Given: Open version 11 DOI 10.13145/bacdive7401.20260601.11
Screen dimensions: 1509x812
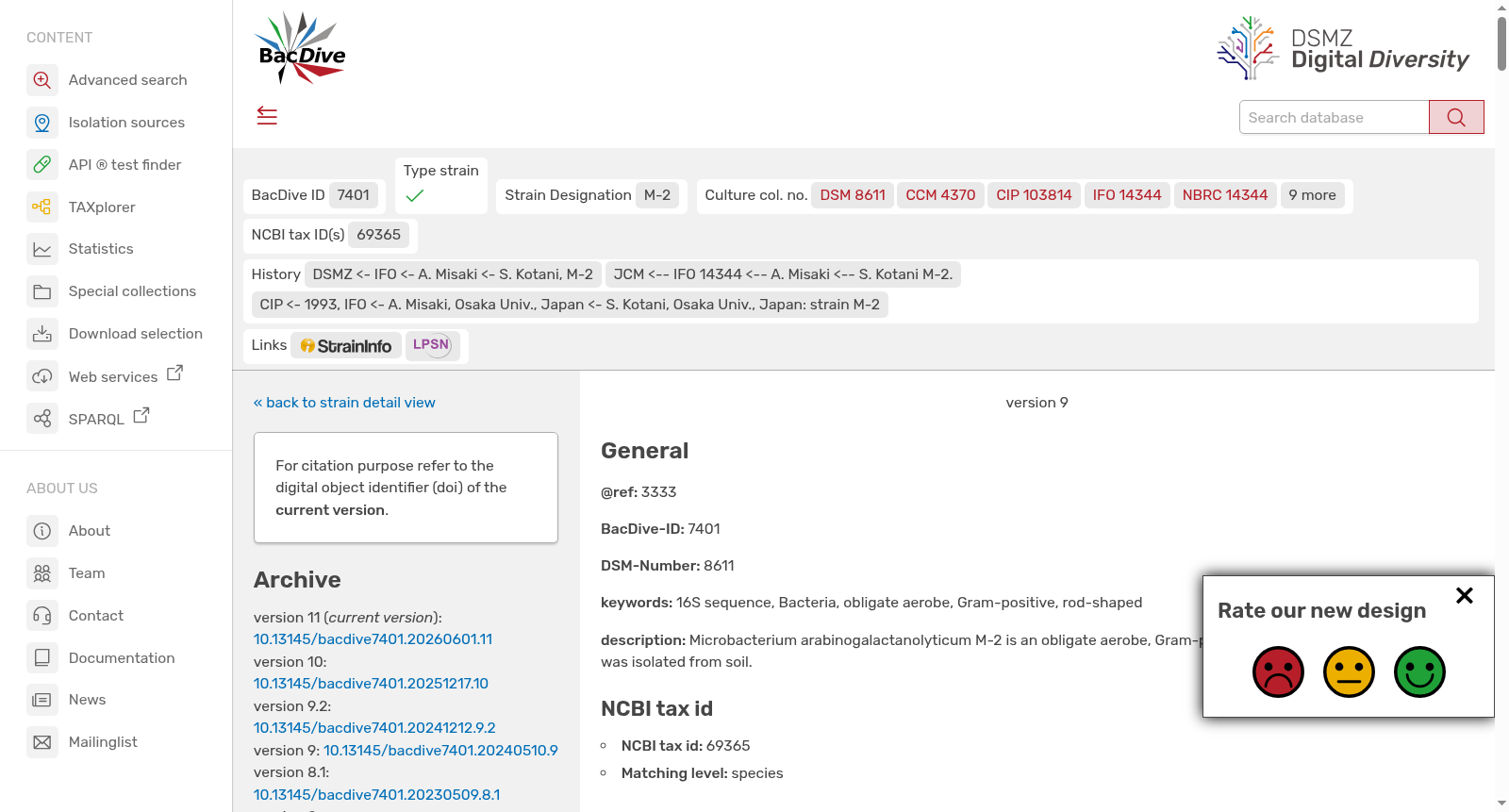Looking at the screenshot, I should click(373, 639).
